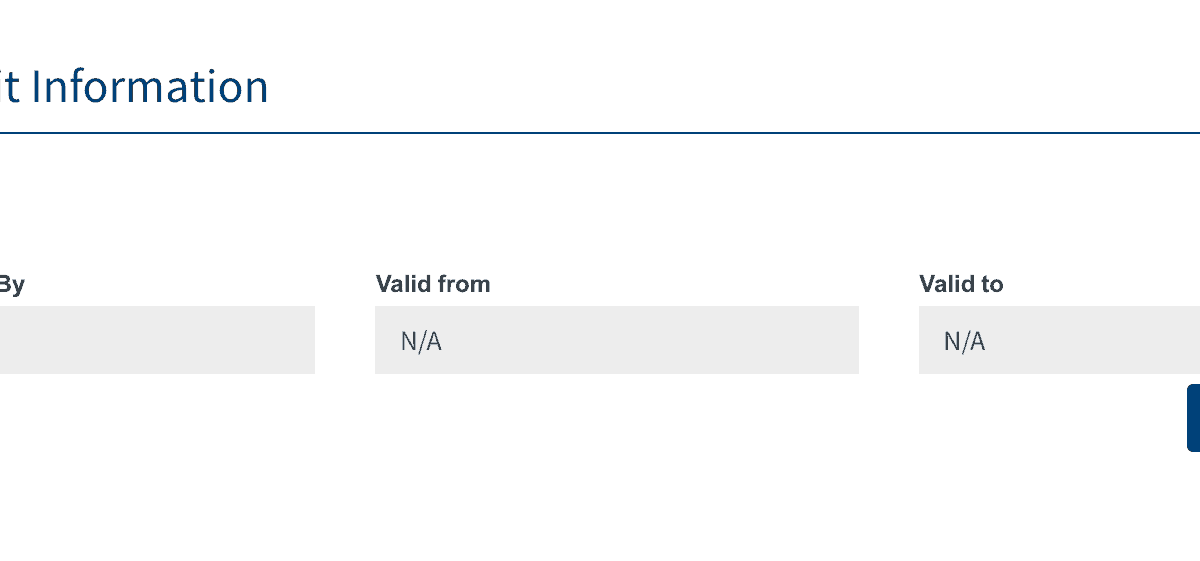
Task: Click the dark blue button at right edge
Action: pos(1193,418)
